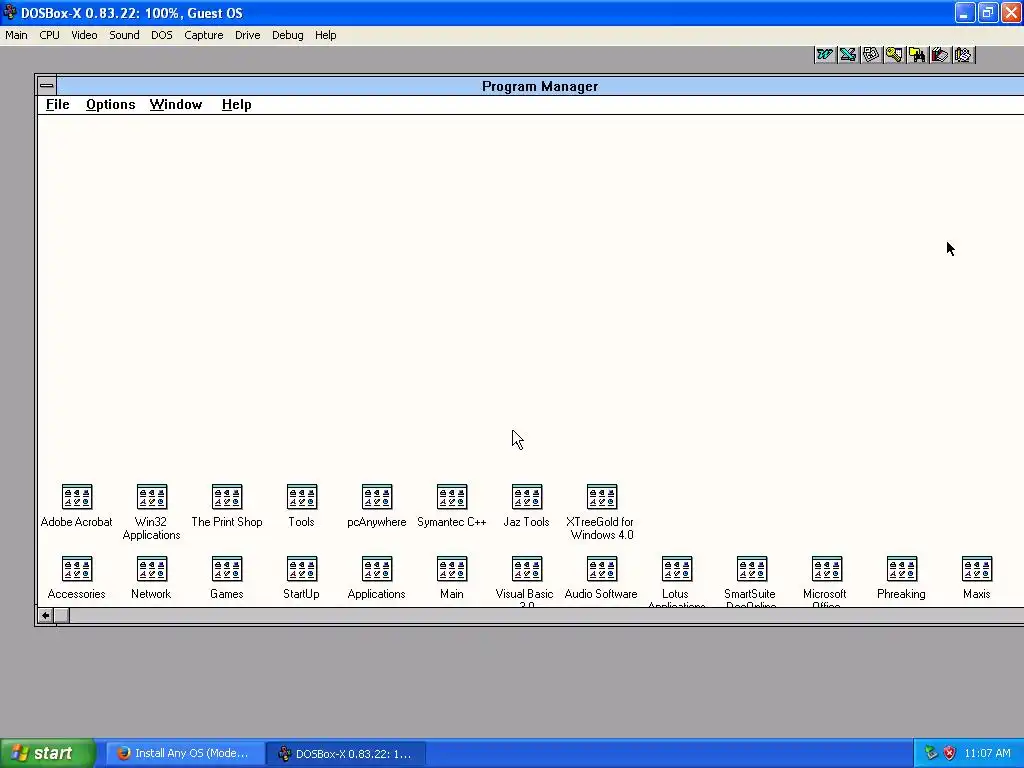Click the 11:07 AM taskbar clock

pos(987,753)
